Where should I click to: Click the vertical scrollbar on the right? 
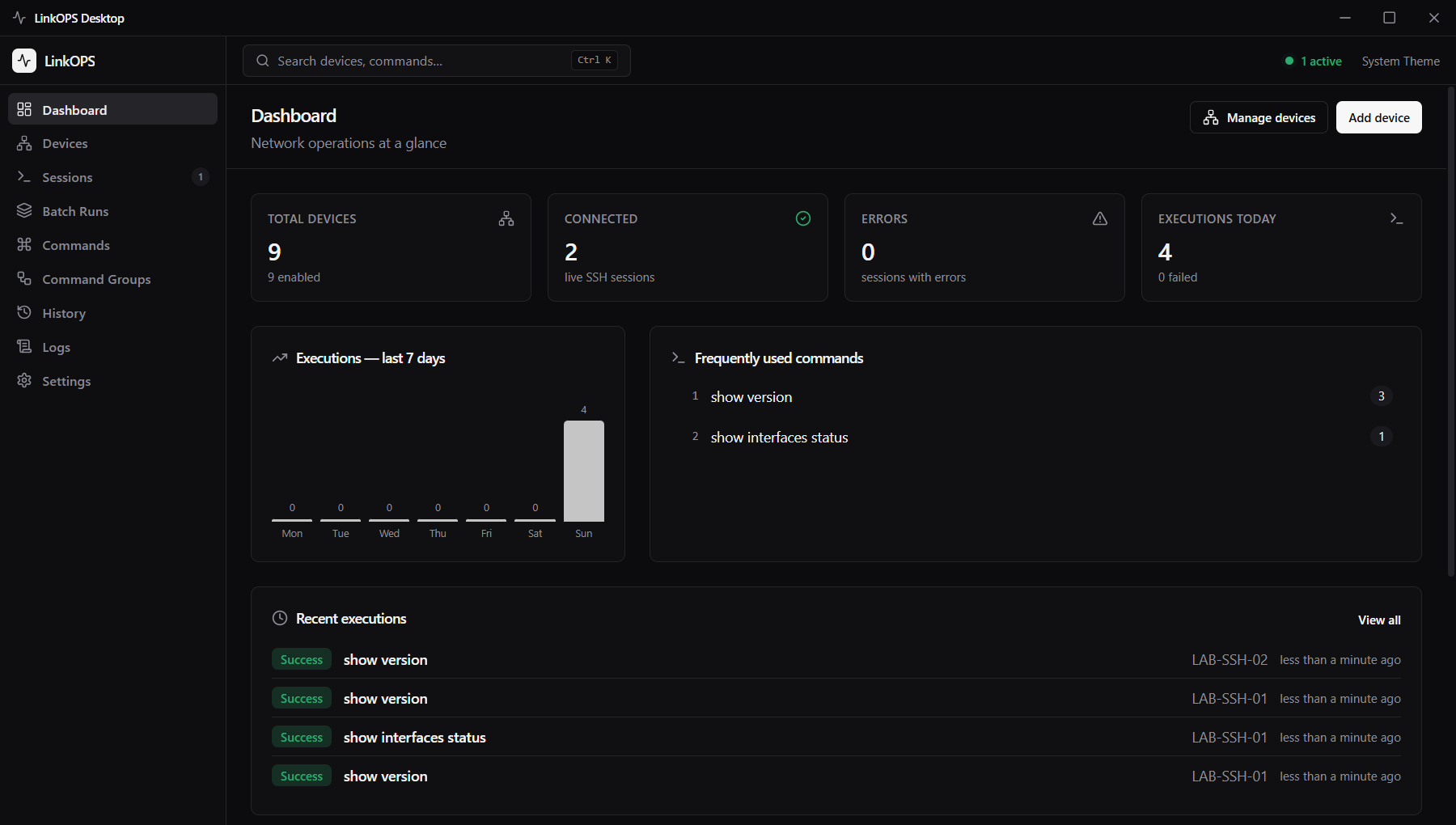click(1451, 332)
